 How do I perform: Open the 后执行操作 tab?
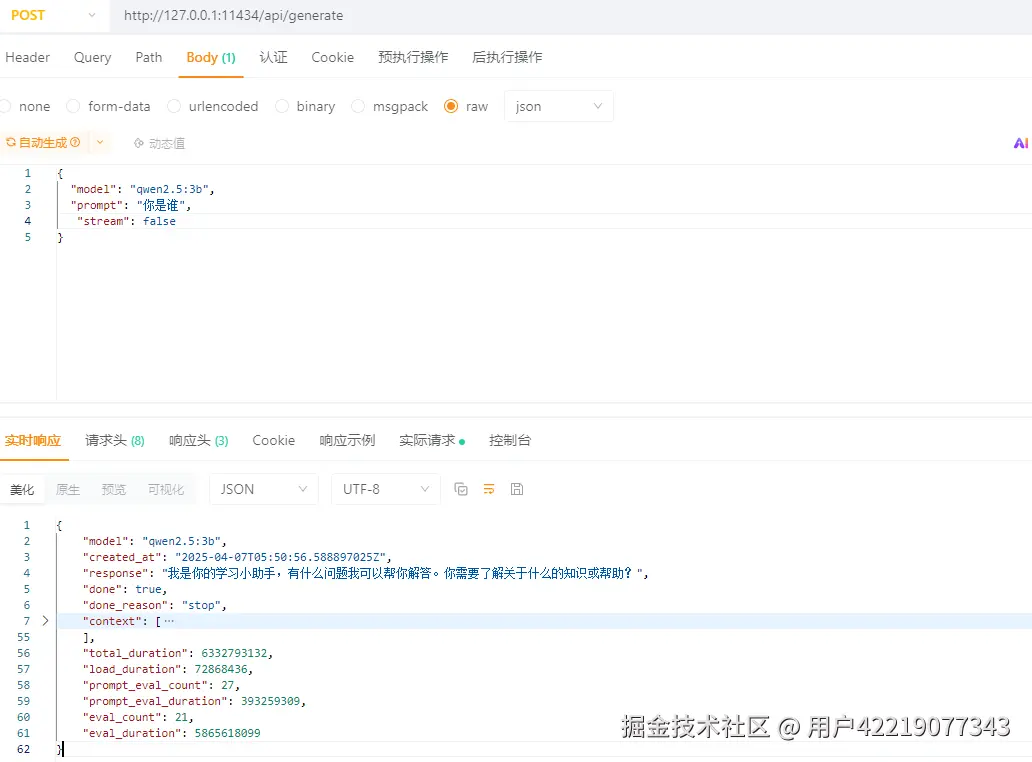[507, 57]
